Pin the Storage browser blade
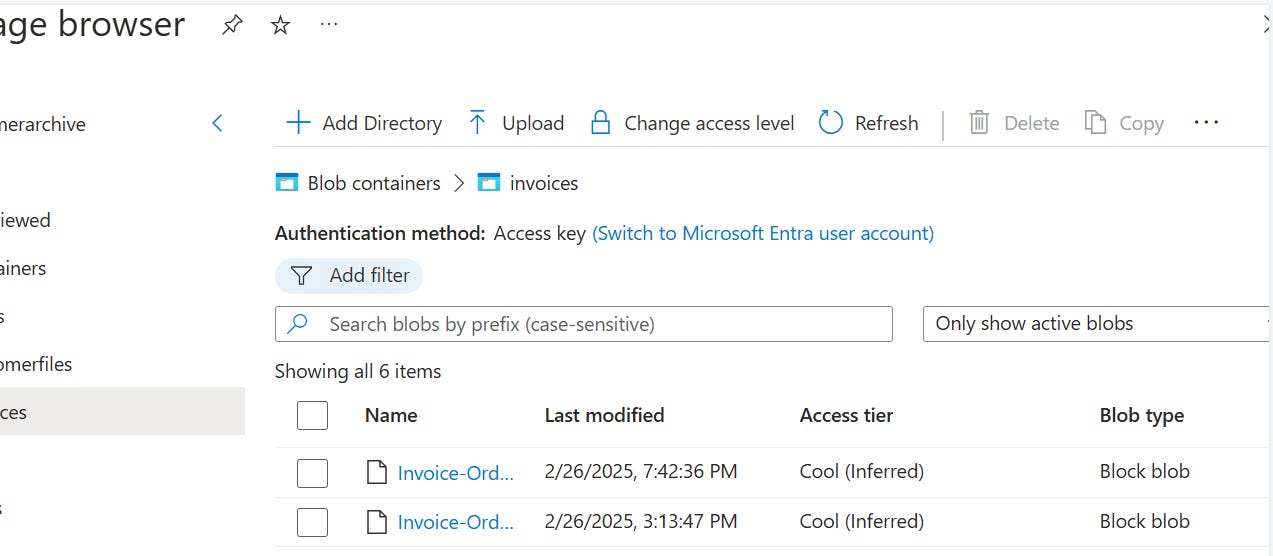 point(232,26)
